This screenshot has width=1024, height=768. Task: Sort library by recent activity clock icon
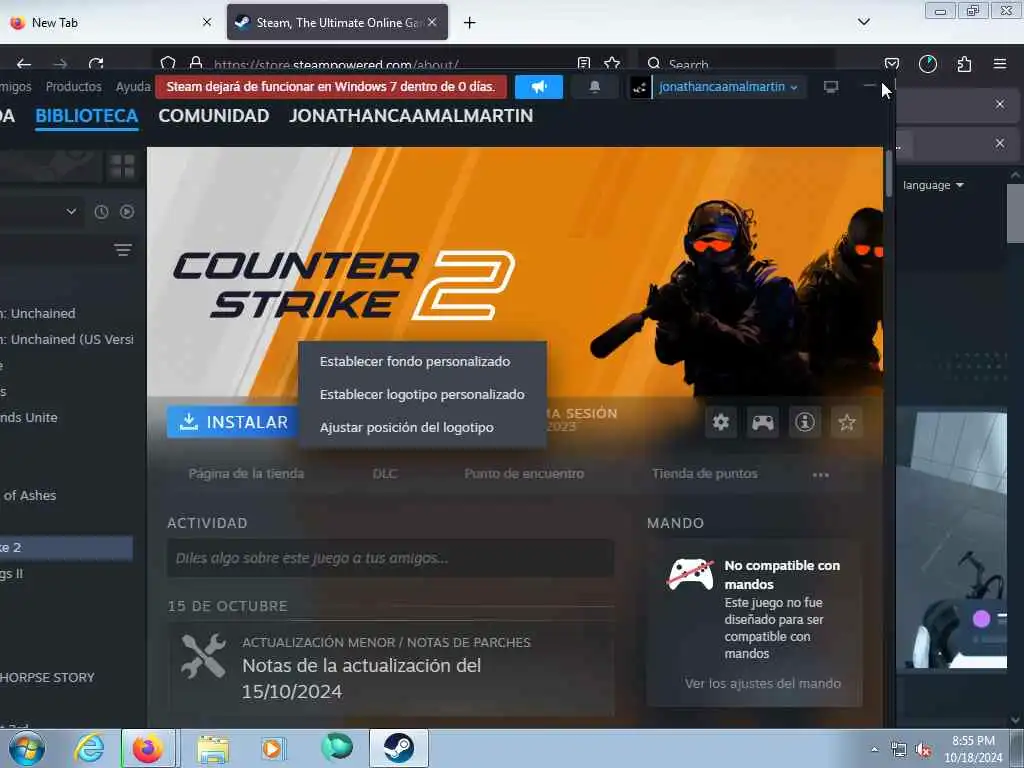(x=101, y=212)
